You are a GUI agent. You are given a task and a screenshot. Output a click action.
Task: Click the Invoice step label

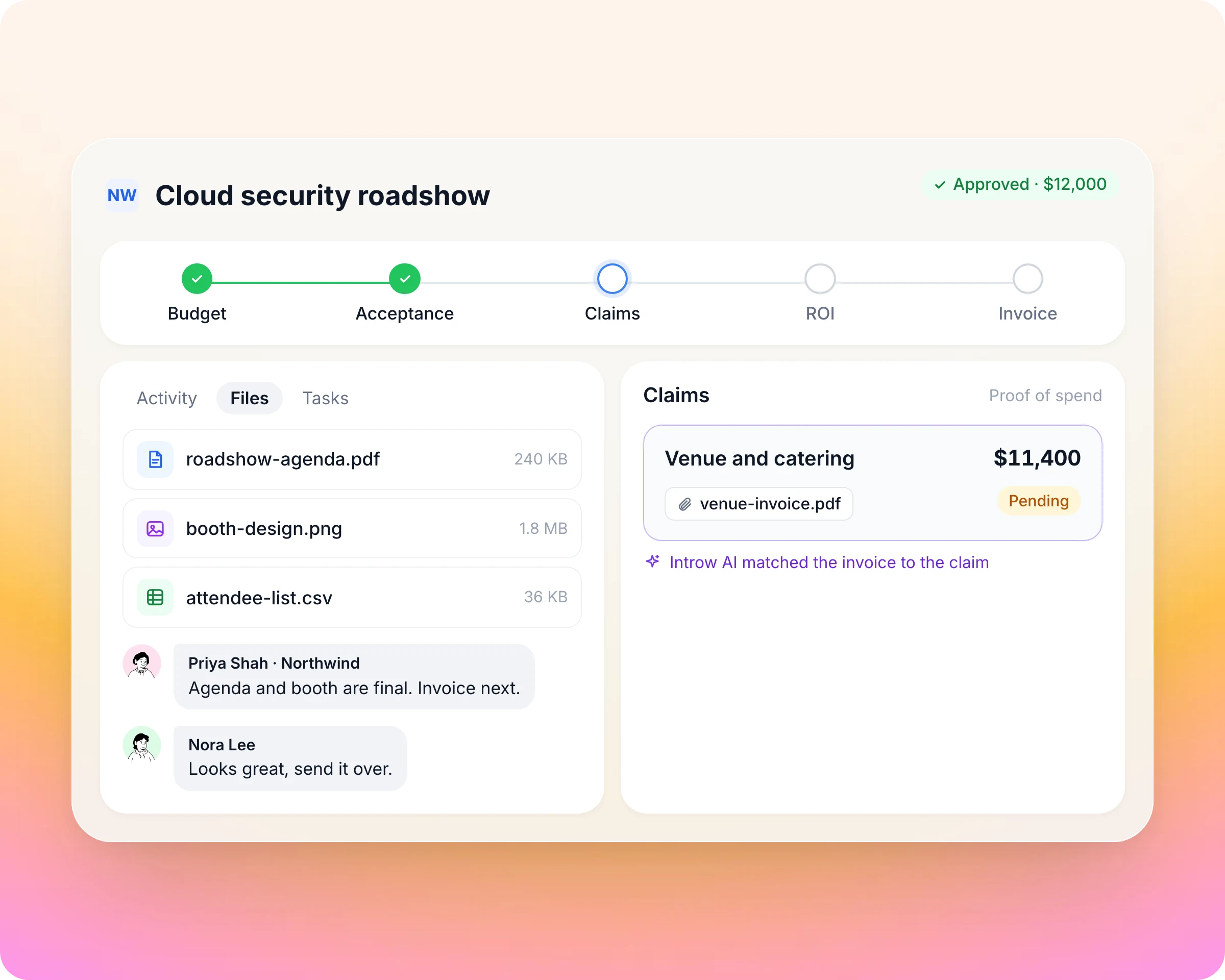(x=1028, y=313)
